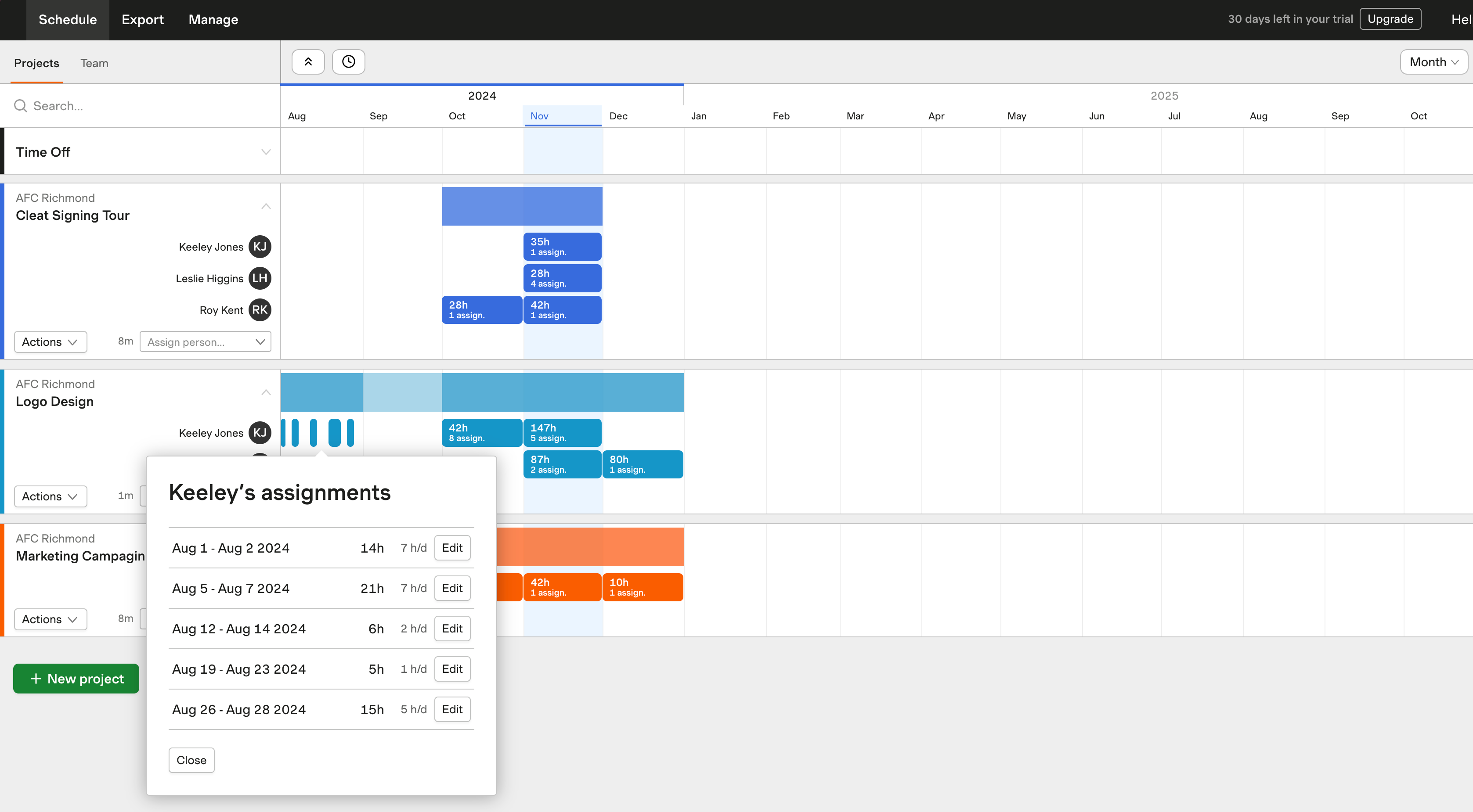Screen dimensions: 1473x812
Task: Click the clock/history icon in toolbar
Action: 349,61
